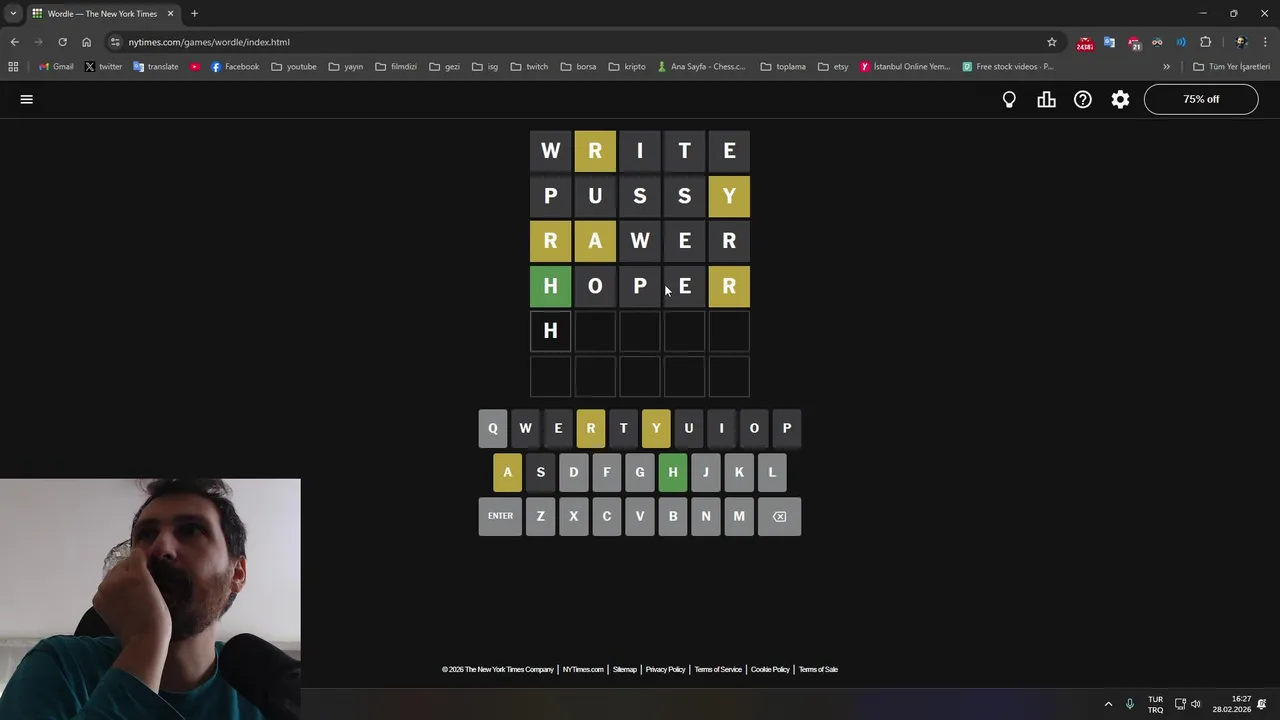Click the K key on the keyboard
The width and height of the screenshot is (1280, 720).
point(739,472)
